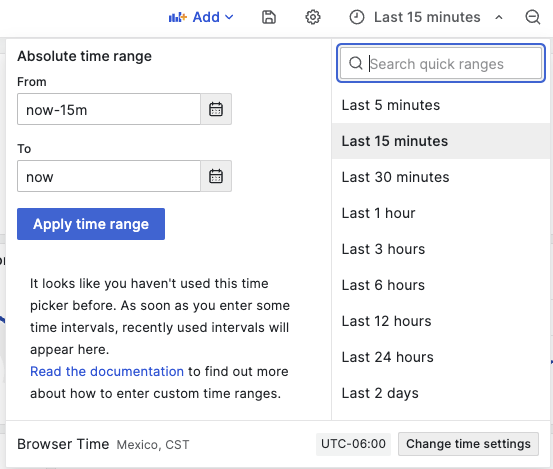Open dashboard settings gear icon
Viewport: 553px width, 469px height.
point(312,17)
